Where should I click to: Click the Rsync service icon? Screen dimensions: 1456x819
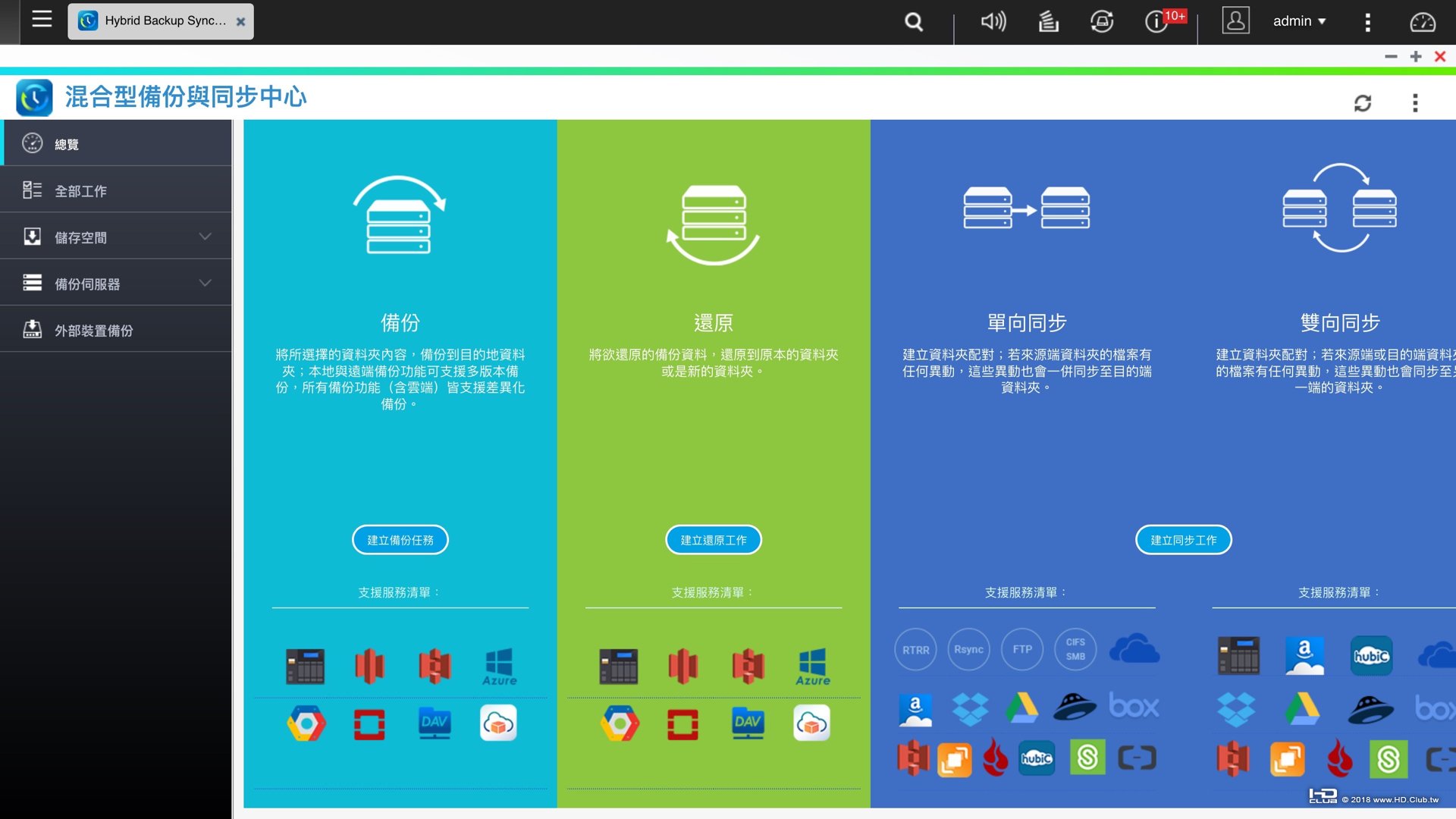(968, 650)
